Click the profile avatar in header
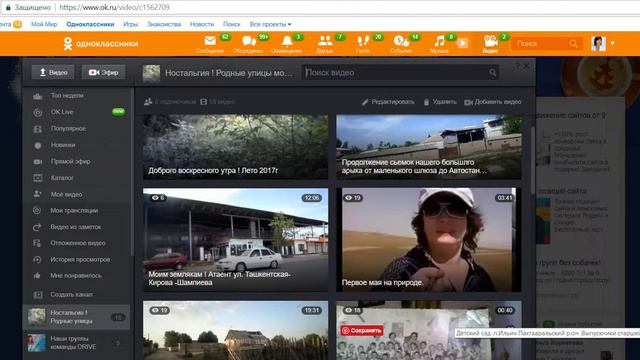640x360 pixels. click(x=598, y=43)
